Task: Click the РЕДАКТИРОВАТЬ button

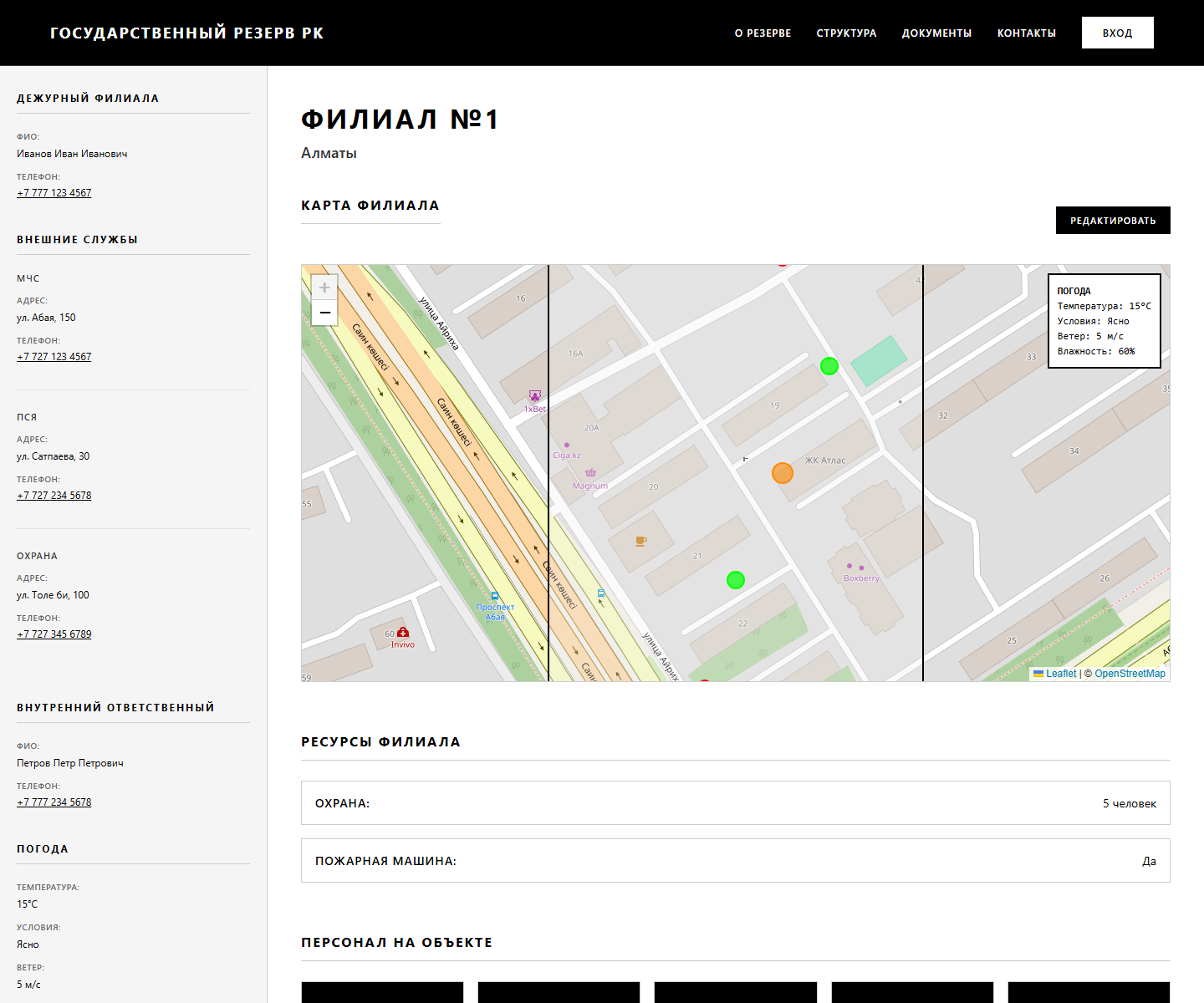Action: pyautogui.click(x=1113, y=221)
